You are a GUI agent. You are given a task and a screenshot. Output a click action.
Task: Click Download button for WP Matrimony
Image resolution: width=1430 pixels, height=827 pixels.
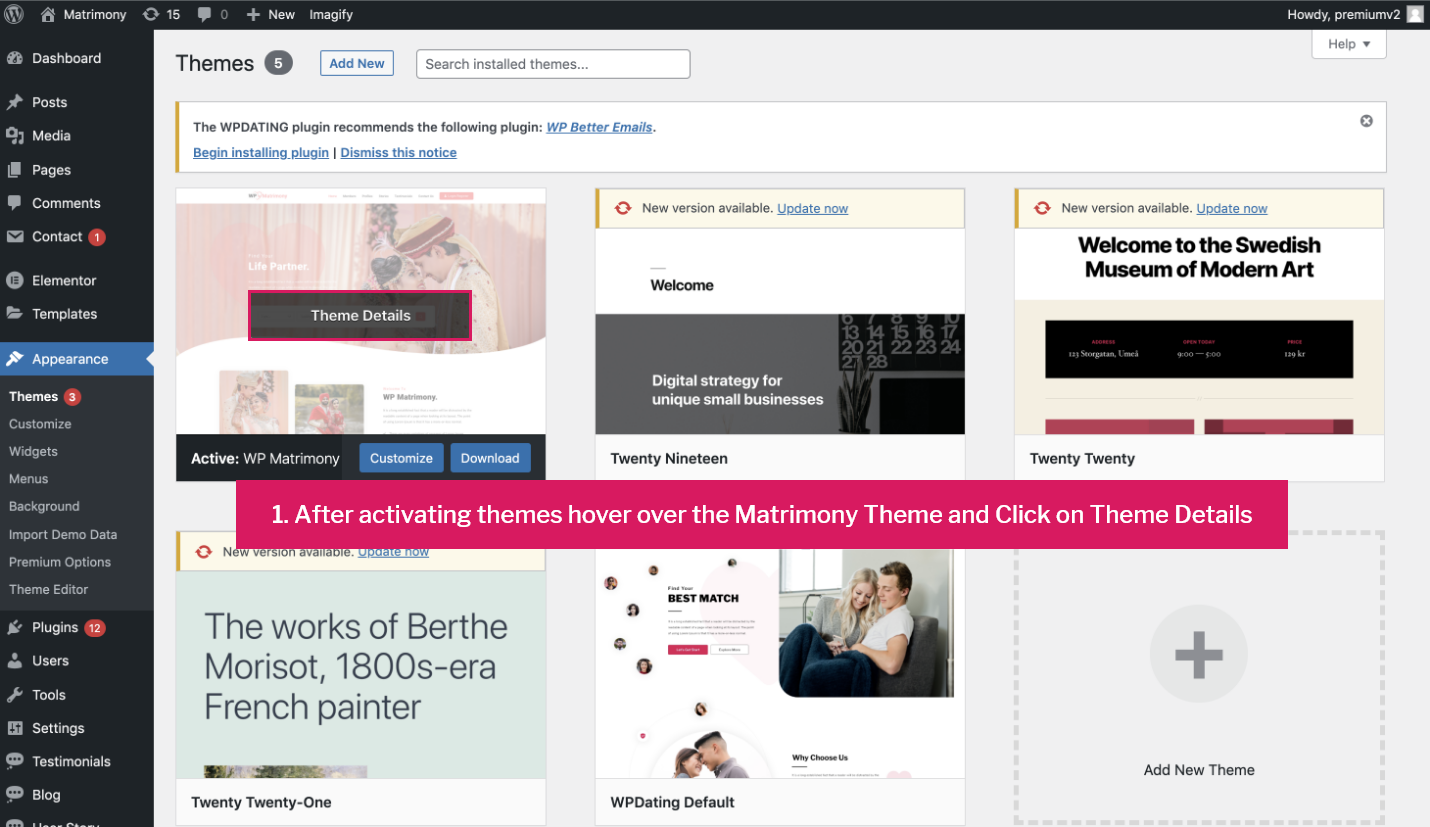(490, 458)
